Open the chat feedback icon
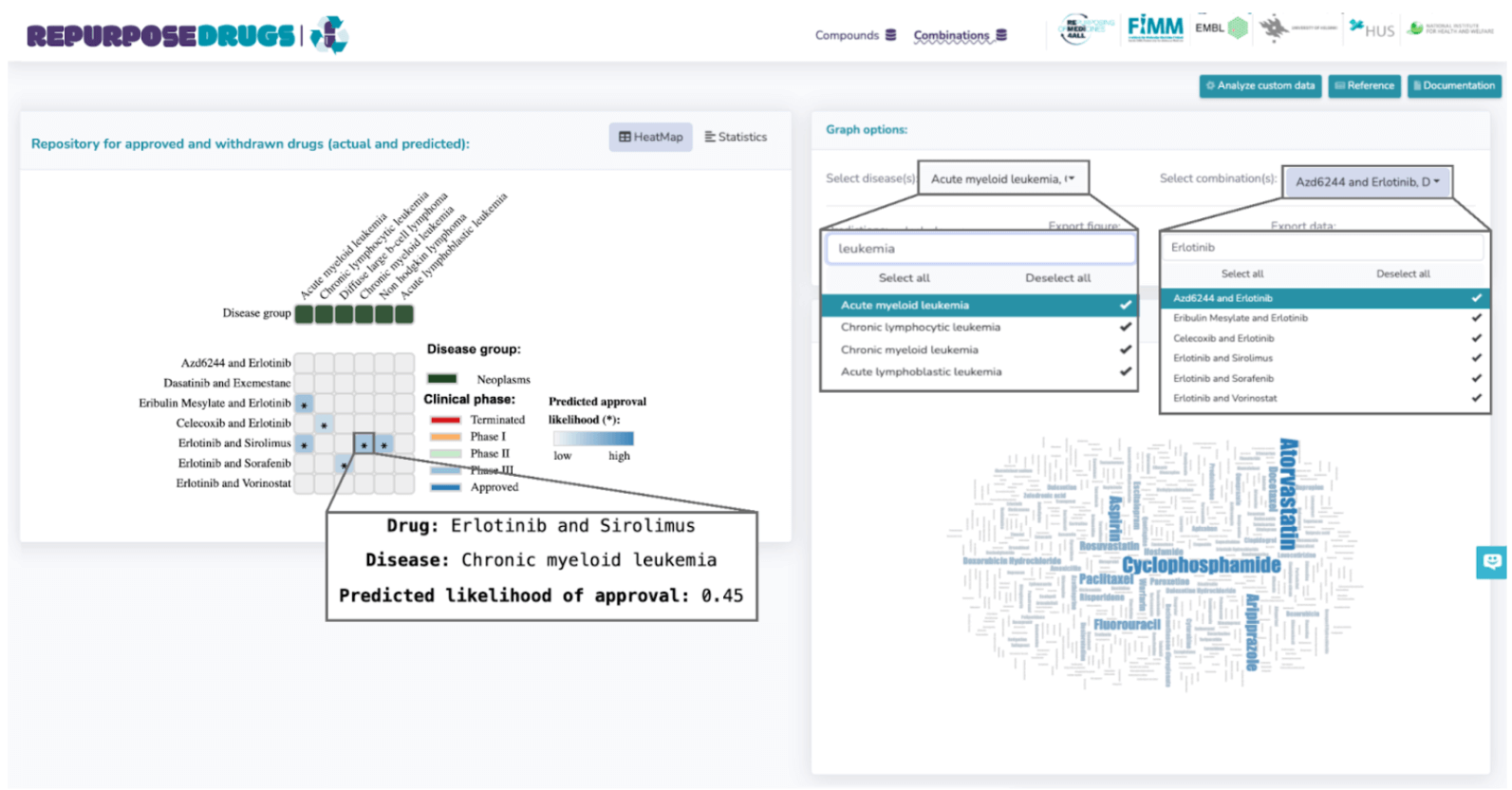This screenshot has width=1512, height=790. (1491, 562)
